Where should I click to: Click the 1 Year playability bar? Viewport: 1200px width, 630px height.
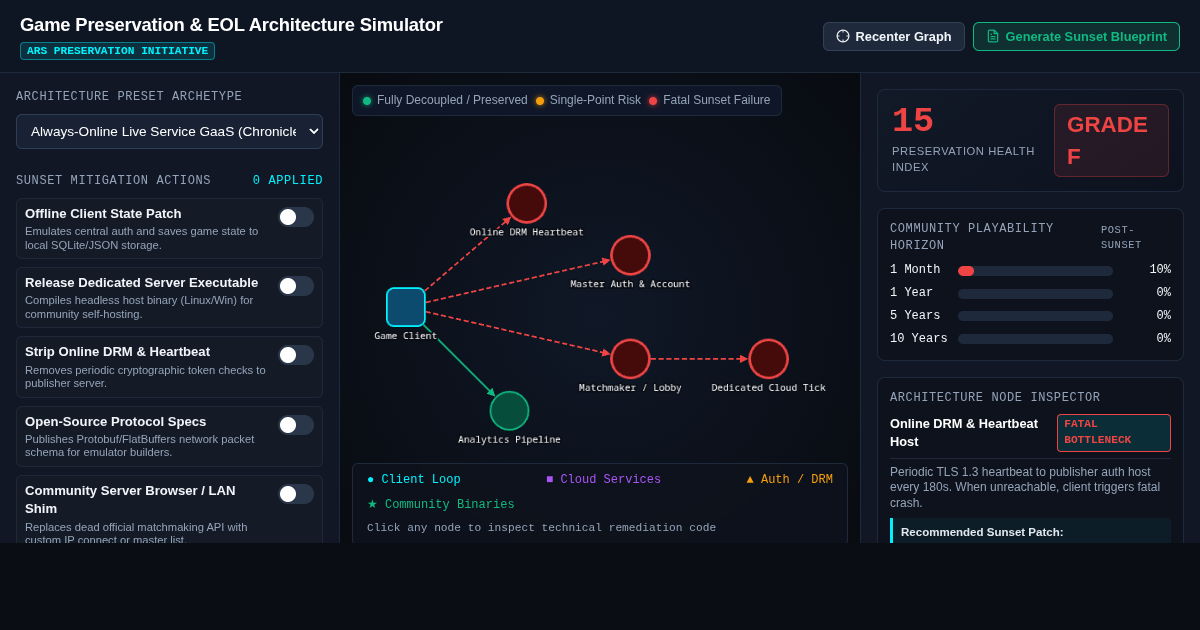(x=1035, y=294)
